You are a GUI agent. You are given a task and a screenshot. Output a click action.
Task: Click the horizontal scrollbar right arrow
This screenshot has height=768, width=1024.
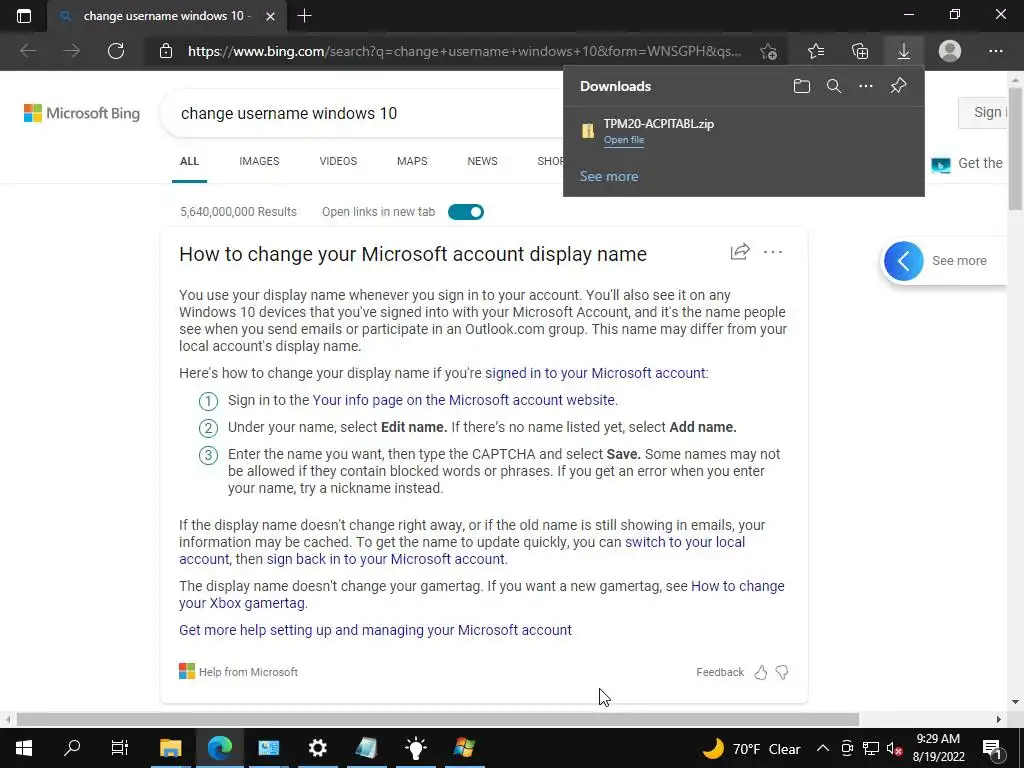pos(999,719)
